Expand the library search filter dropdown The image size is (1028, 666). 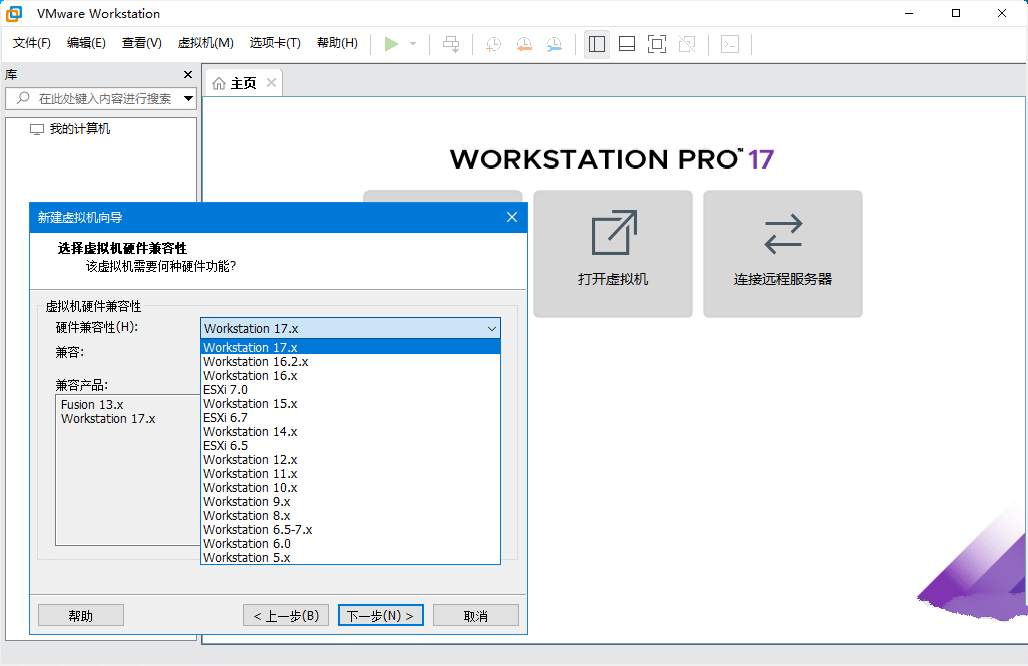click(188, 98)
